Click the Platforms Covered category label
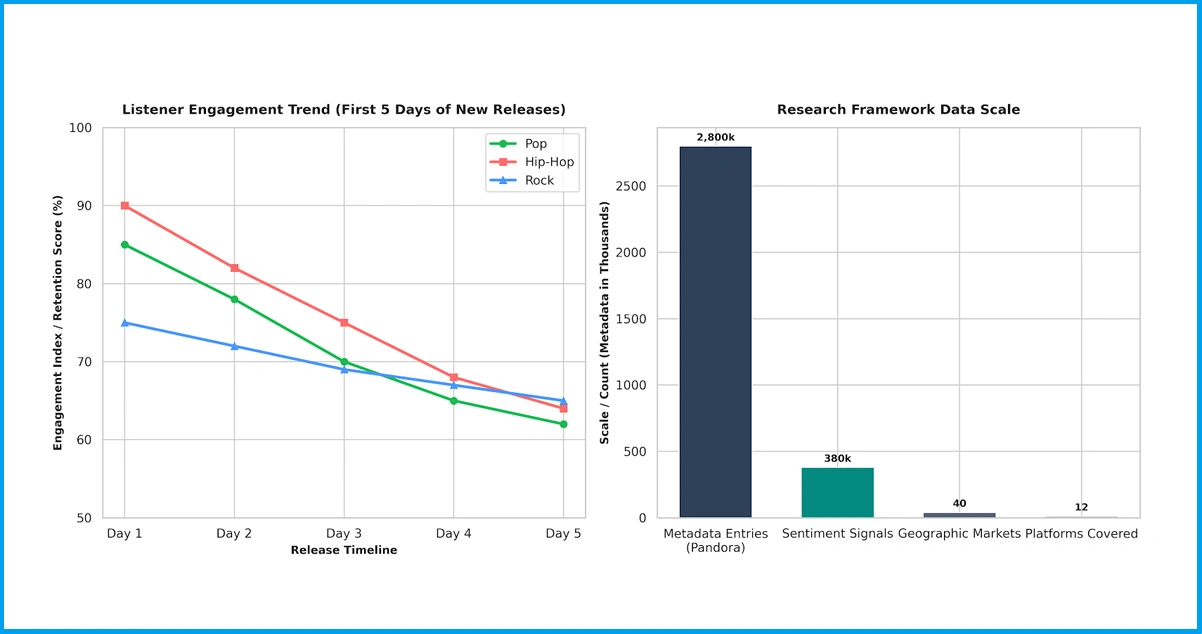 (1081, 534)
